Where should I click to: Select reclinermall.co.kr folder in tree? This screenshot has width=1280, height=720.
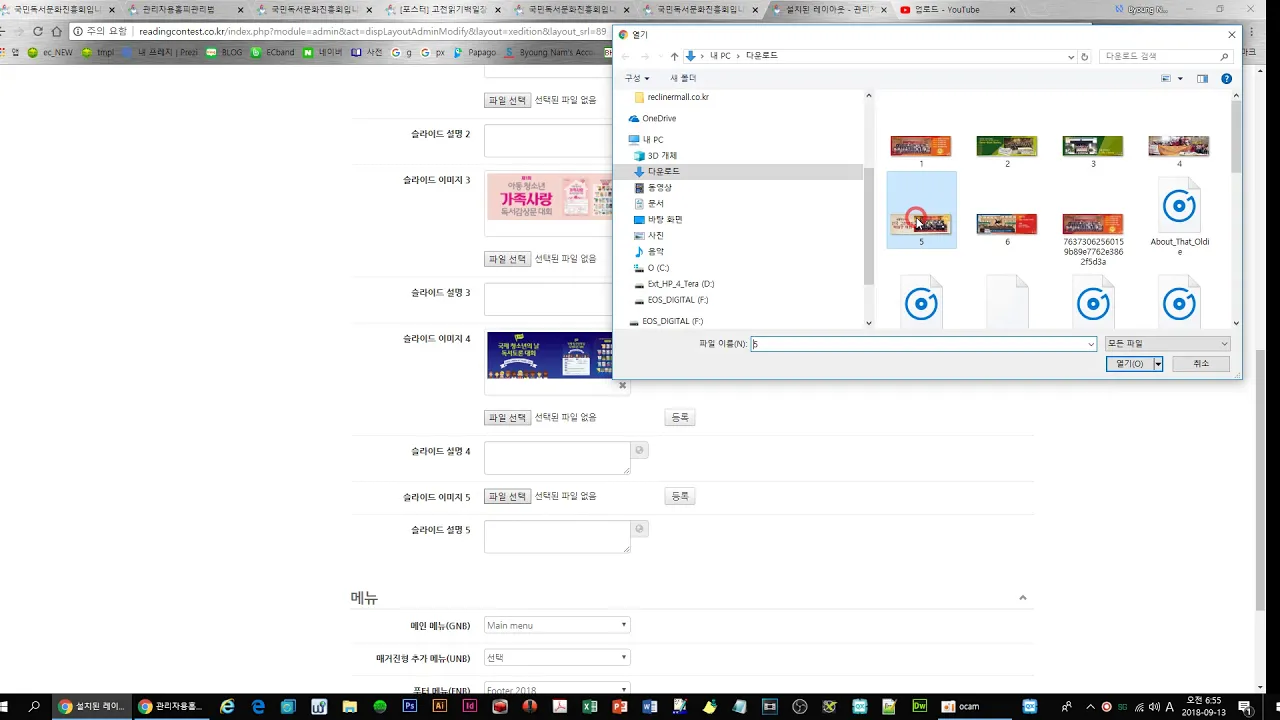click(671, 97)
